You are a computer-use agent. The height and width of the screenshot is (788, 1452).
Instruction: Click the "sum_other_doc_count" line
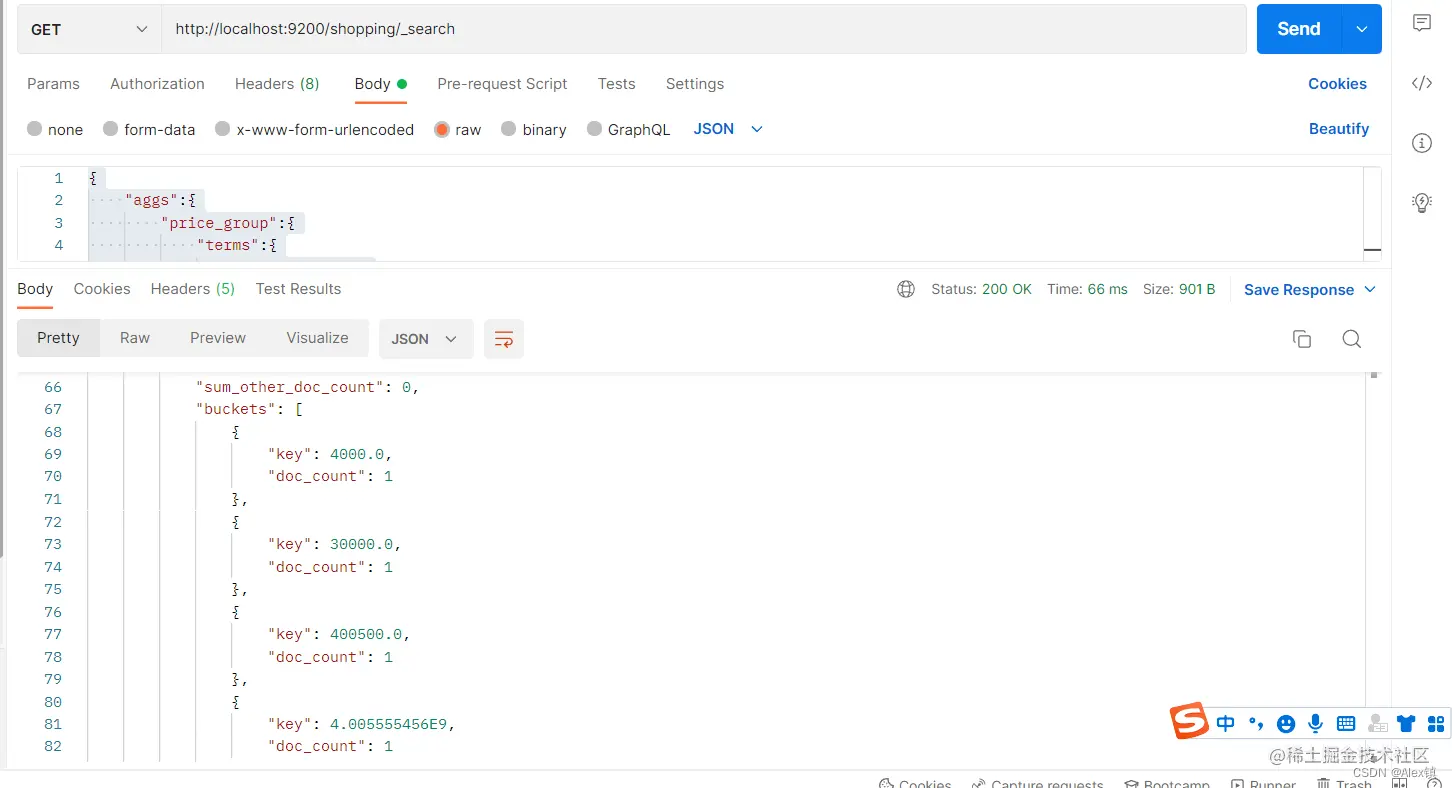307,387
